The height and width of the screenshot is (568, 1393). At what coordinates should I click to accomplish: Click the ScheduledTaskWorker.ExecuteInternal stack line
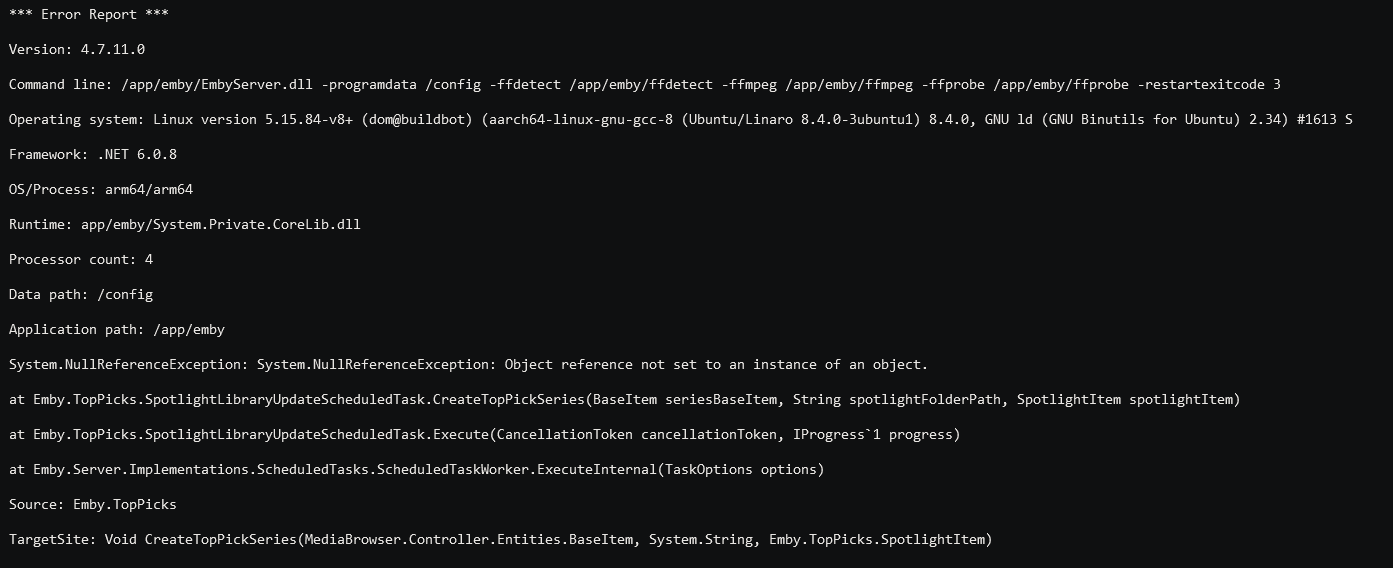point(416,470)
